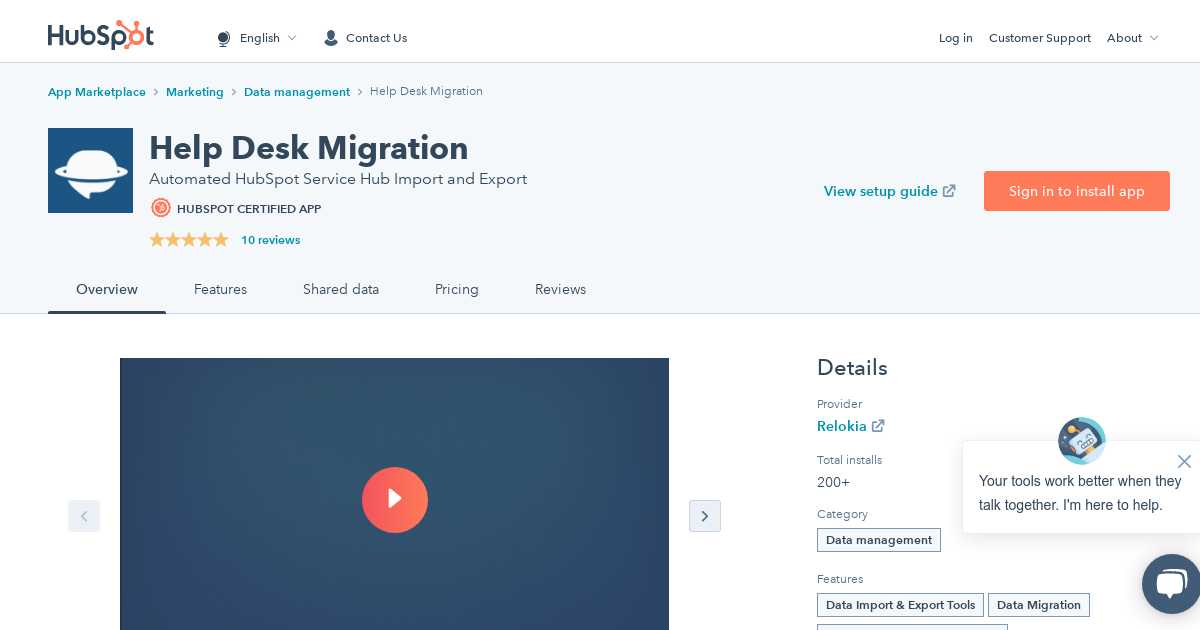Click the Data Migration feature tag
The width and height of the screenshot is (1200, 630).
(1038, 605)
